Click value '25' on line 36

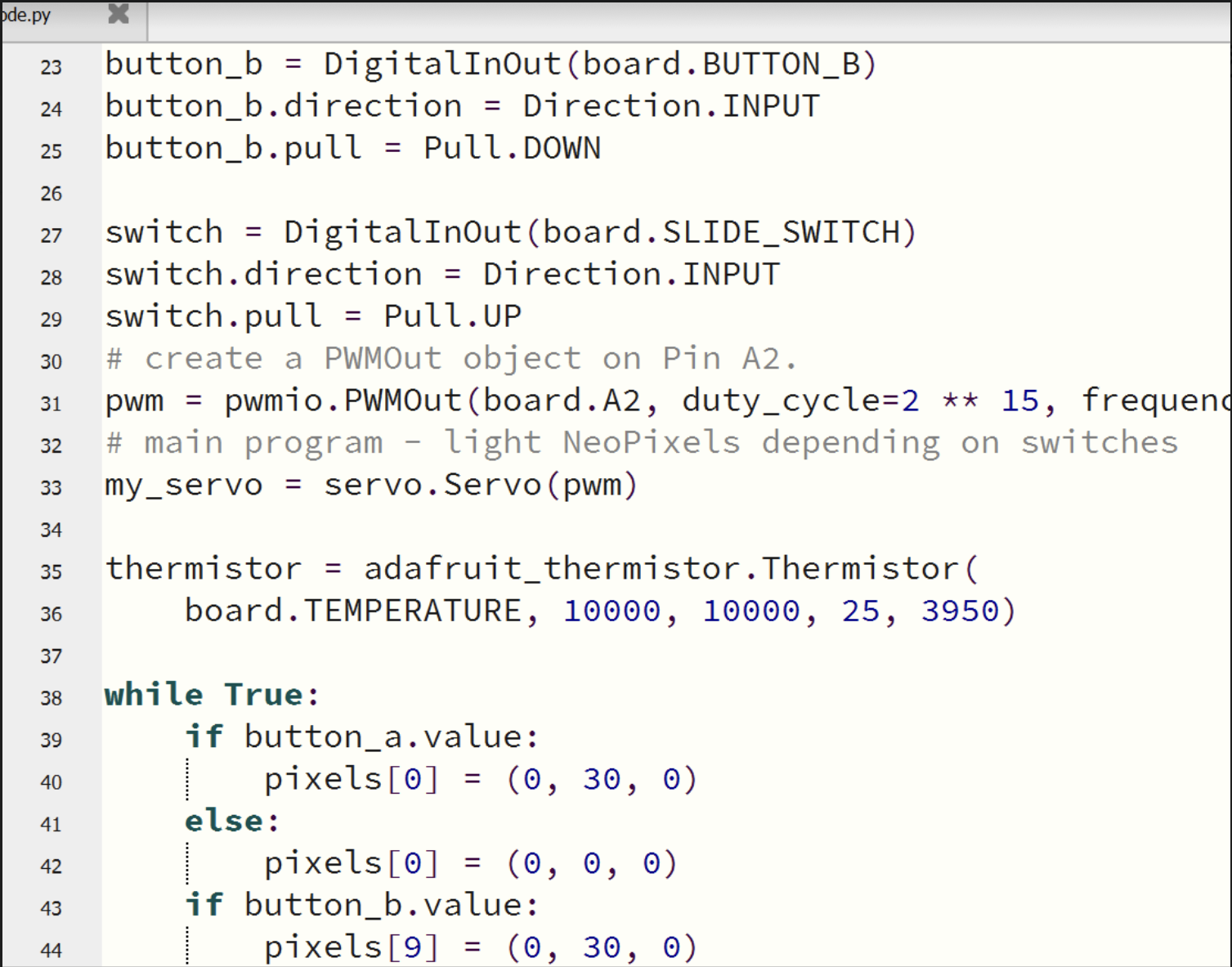(x=861, y=611)
